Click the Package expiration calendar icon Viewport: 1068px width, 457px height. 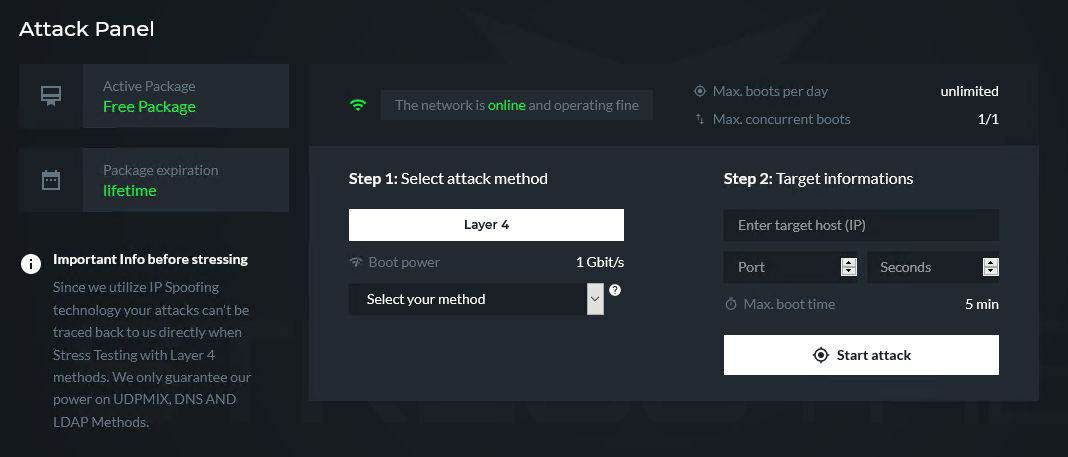(x=50, y=180)
